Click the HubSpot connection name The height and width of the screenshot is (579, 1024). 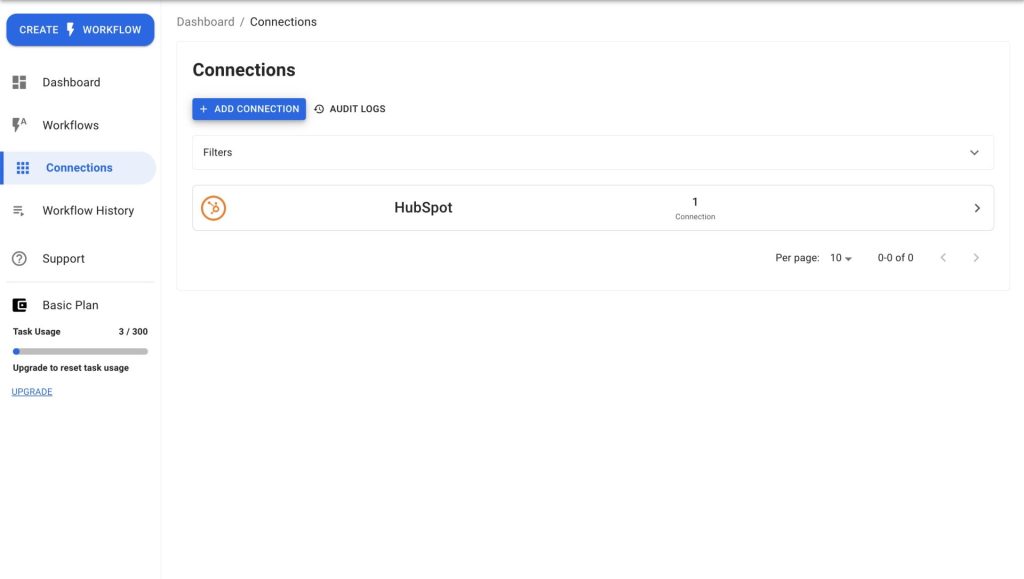[423, 208]
